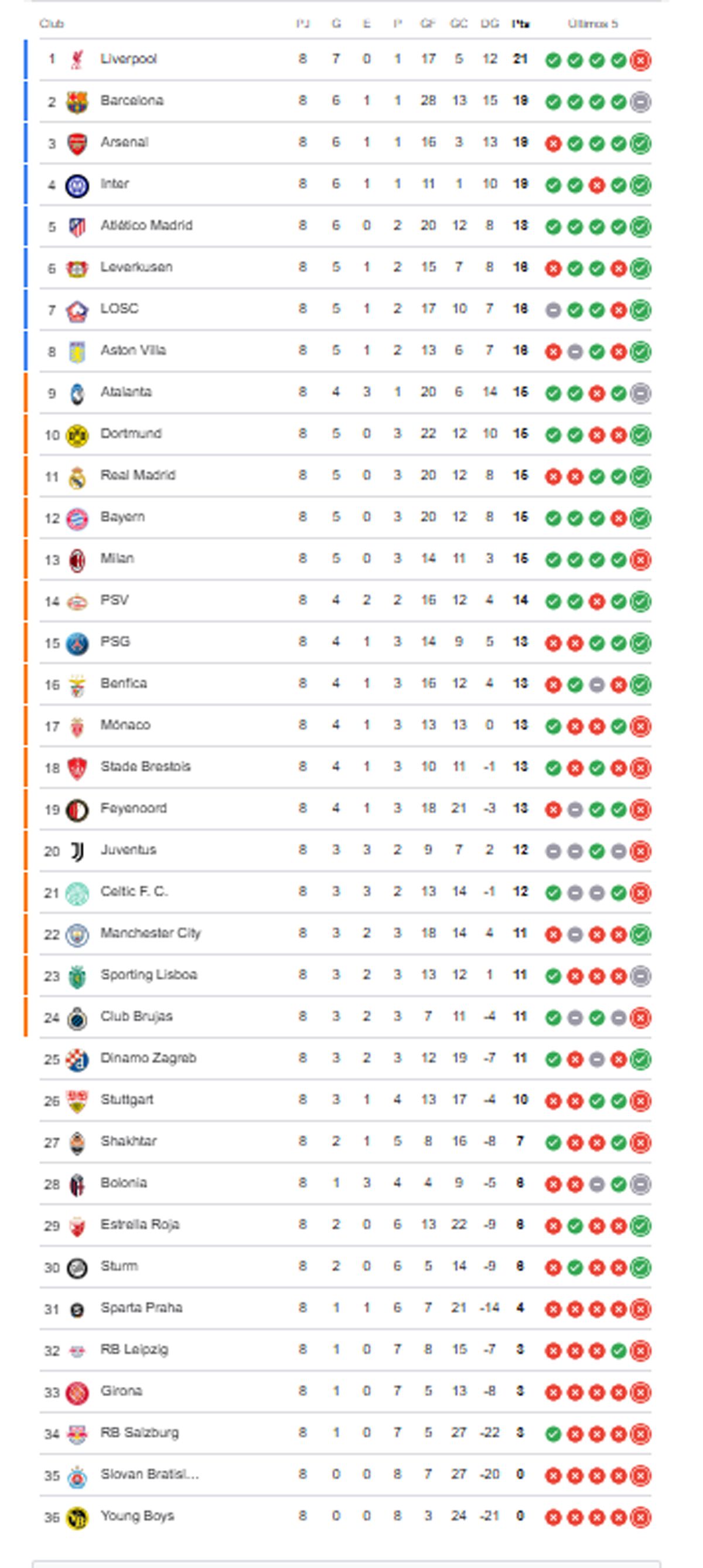
Task: Click the Liverpool club crest
Action: [77, 60]
